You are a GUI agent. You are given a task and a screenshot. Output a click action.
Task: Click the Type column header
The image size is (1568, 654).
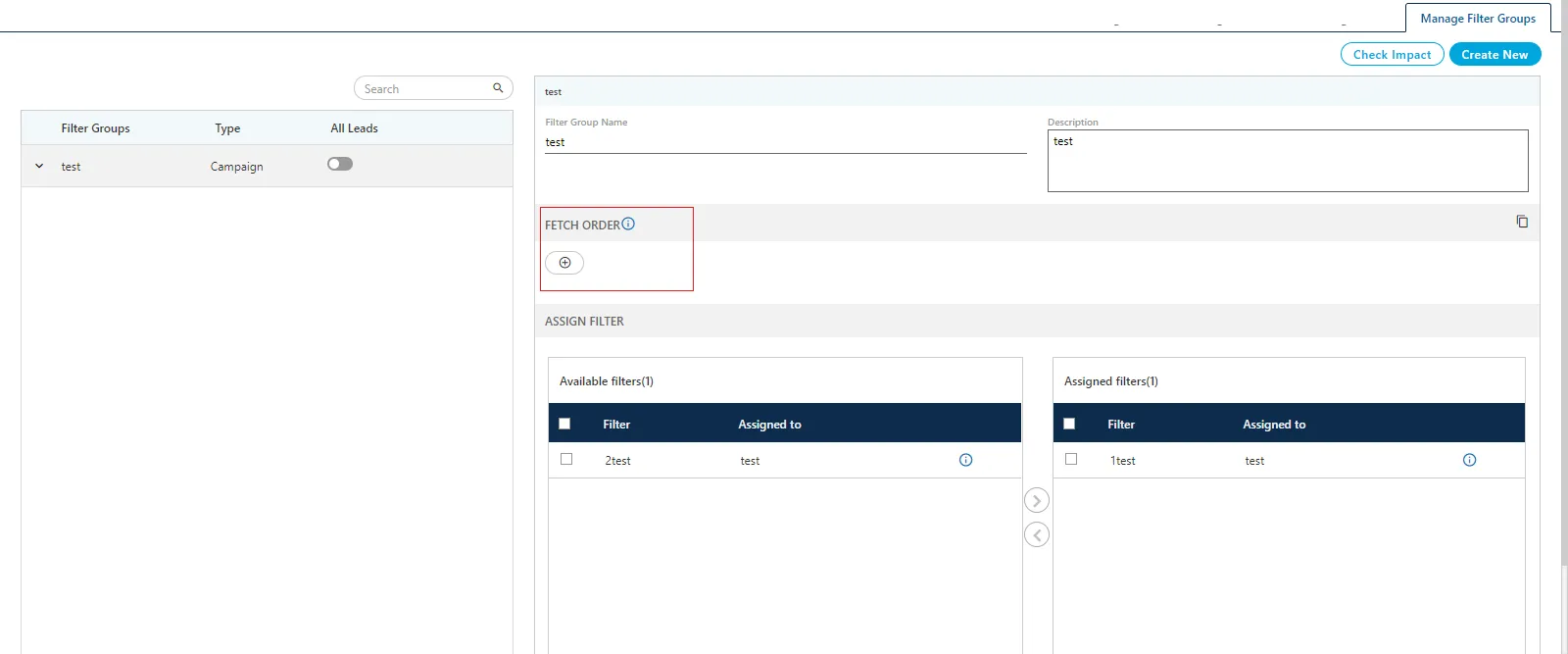click(x=227, y=128)
